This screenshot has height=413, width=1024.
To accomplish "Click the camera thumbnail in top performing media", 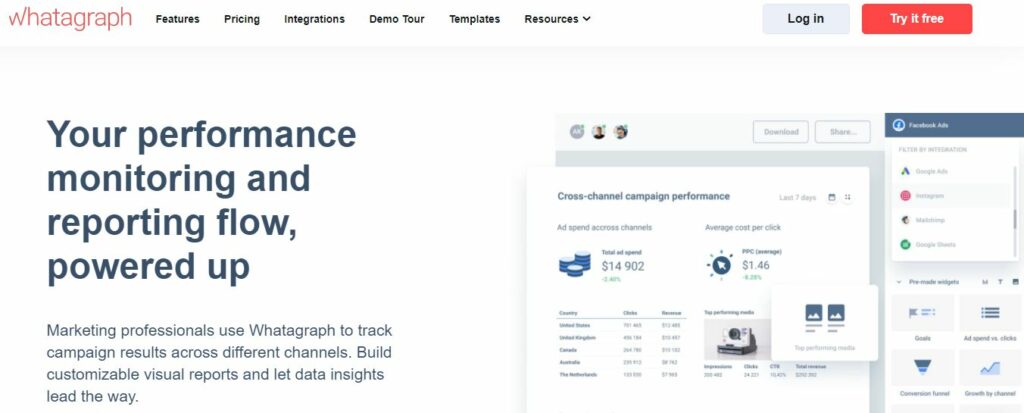I will click(x=737, y=339).
